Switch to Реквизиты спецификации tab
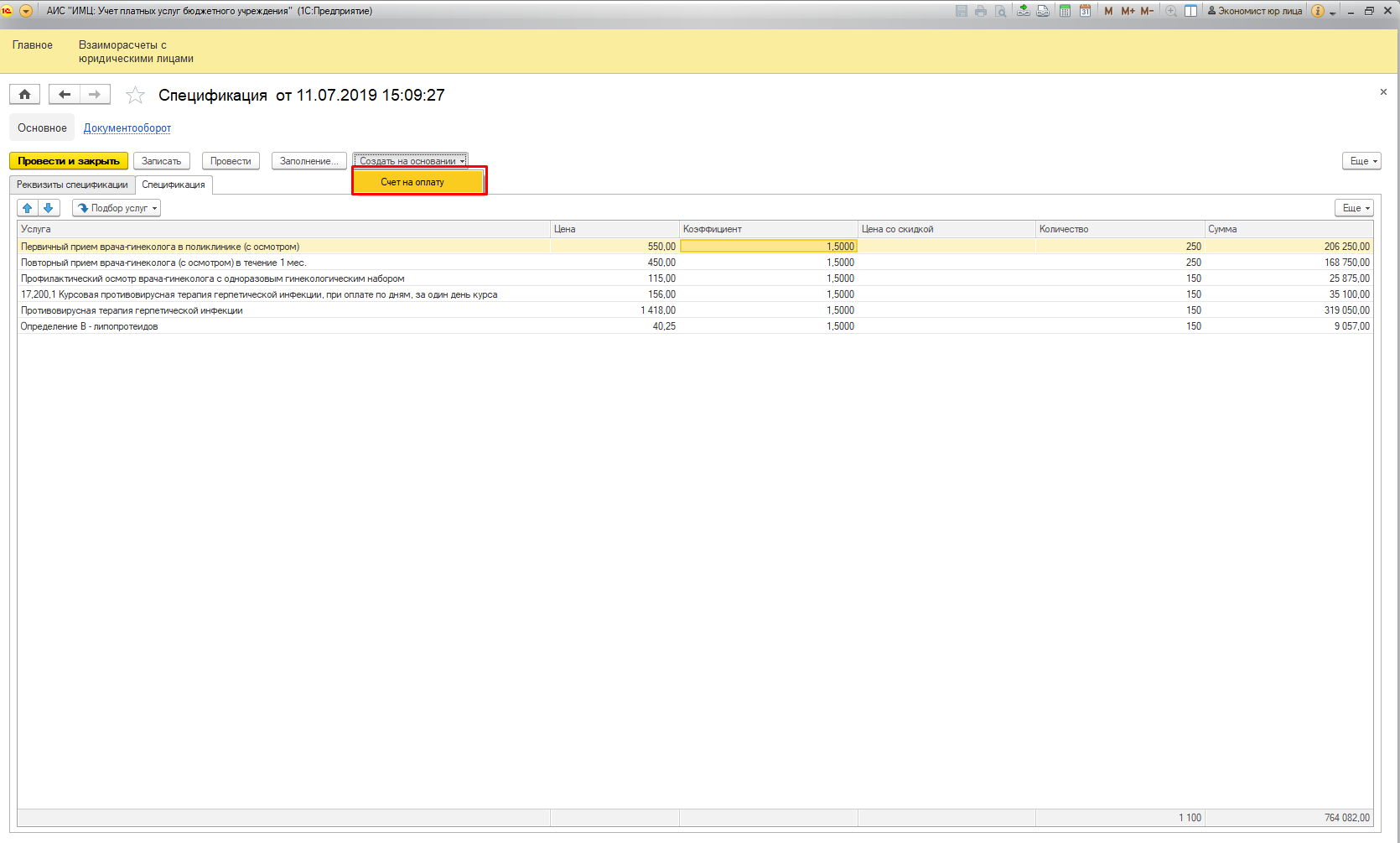This screenshot has height=843, width=1400. [x=72, y=185]
